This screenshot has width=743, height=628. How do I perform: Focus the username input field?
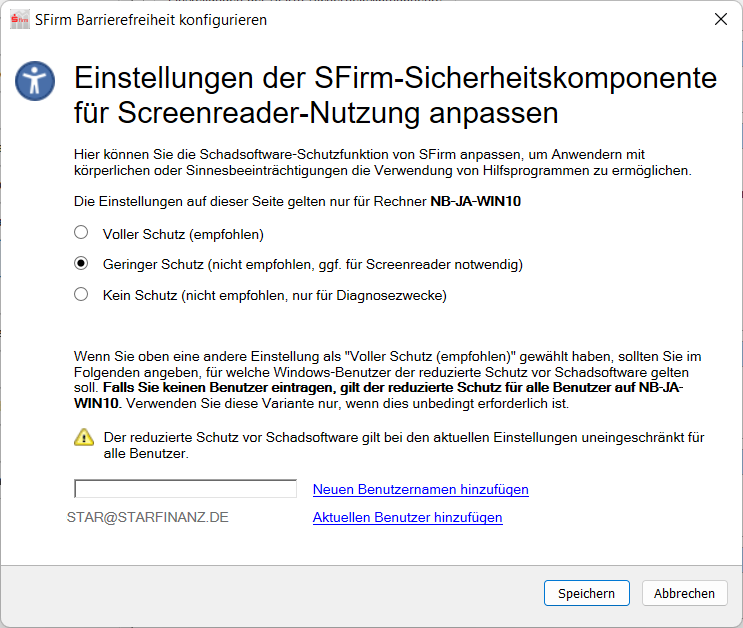click(x=185, y=489)
